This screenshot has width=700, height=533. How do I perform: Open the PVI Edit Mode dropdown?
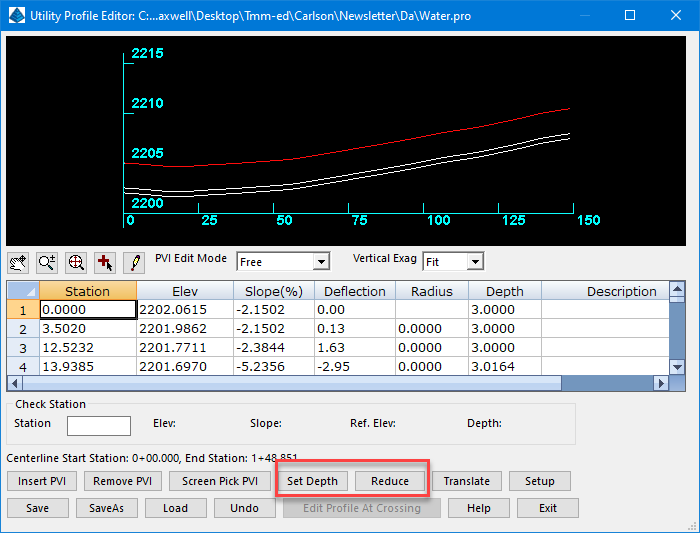[x=321, y=262]
